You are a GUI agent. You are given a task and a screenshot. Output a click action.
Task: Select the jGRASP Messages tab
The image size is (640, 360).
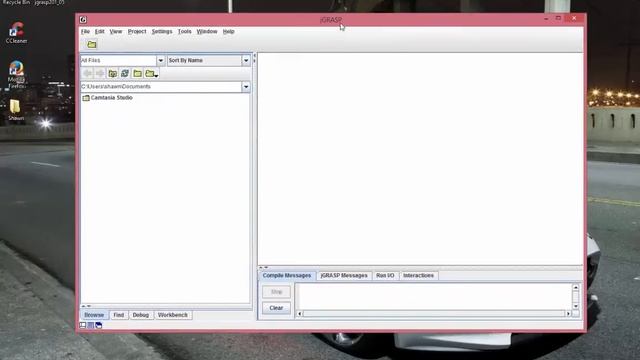[x=344, y=276]
